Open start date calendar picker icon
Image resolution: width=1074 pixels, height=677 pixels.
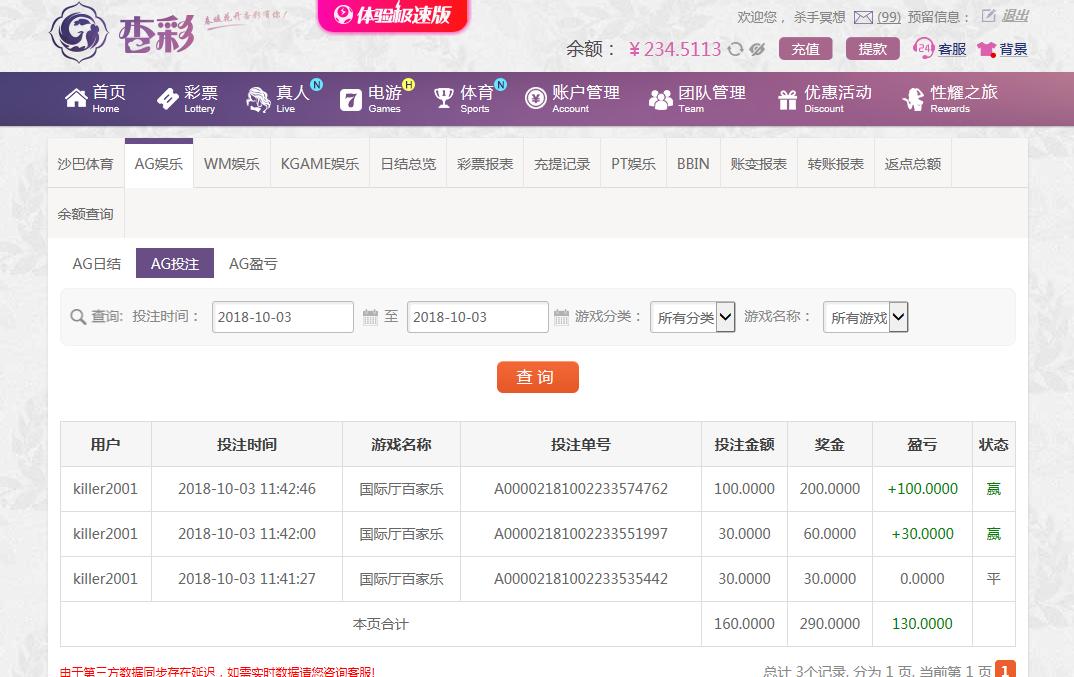[370, 317]
